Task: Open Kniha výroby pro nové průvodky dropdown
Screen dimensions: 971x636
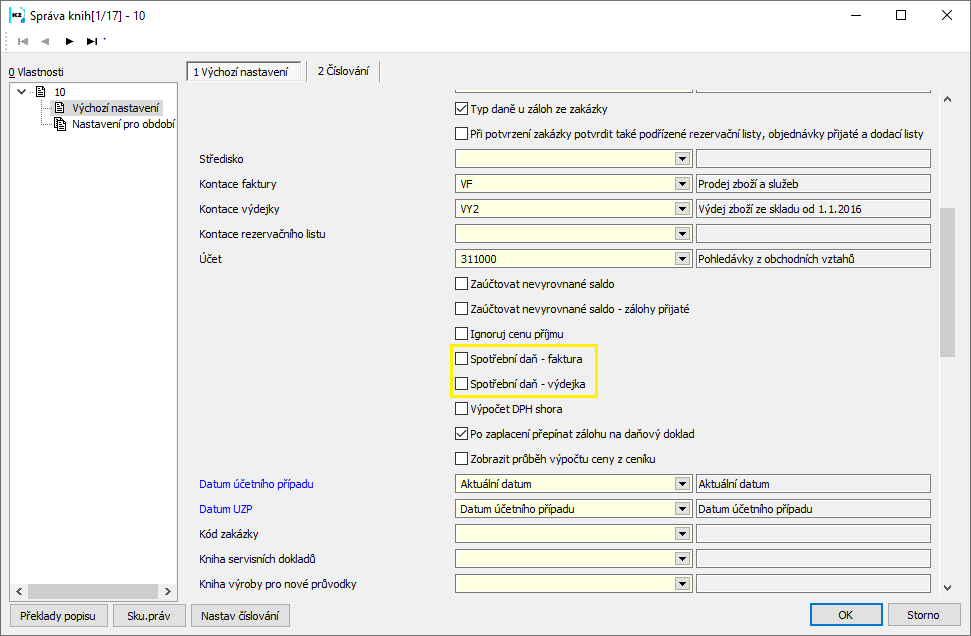Action: pos(682,584)
